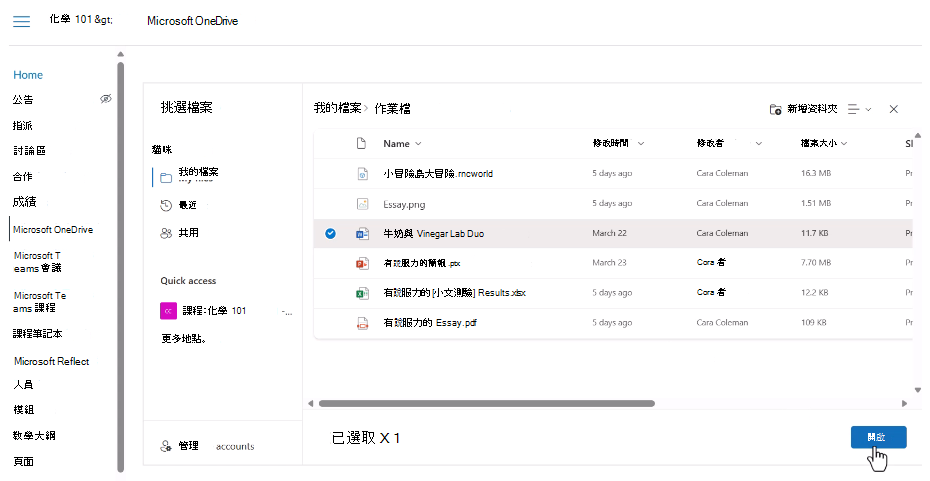
Task: Click the mcworld file icon
Action: [362, 174]
